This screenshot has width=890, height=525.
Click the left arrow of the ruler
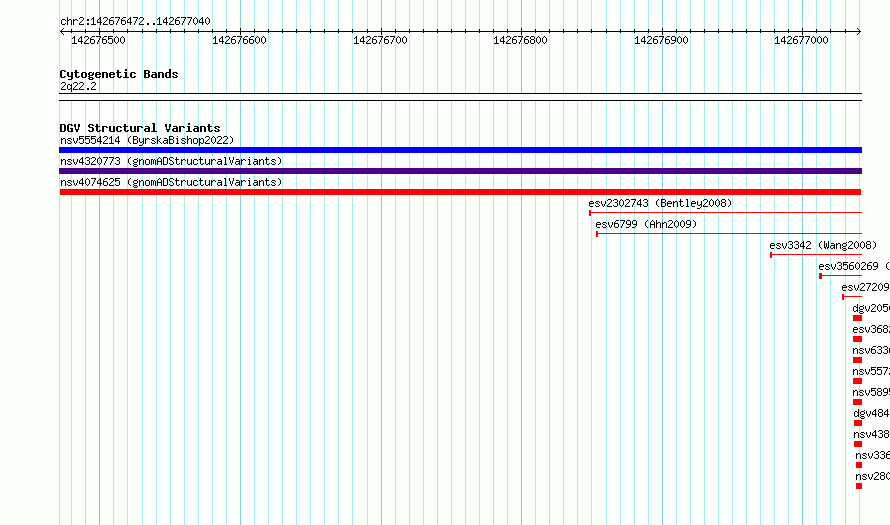click(x=62, y=31)
